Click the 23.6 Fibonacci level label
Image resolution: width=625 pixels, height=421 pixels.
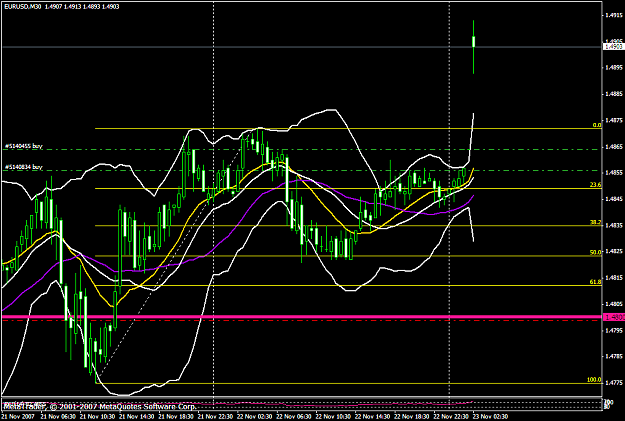pos(596,185)
